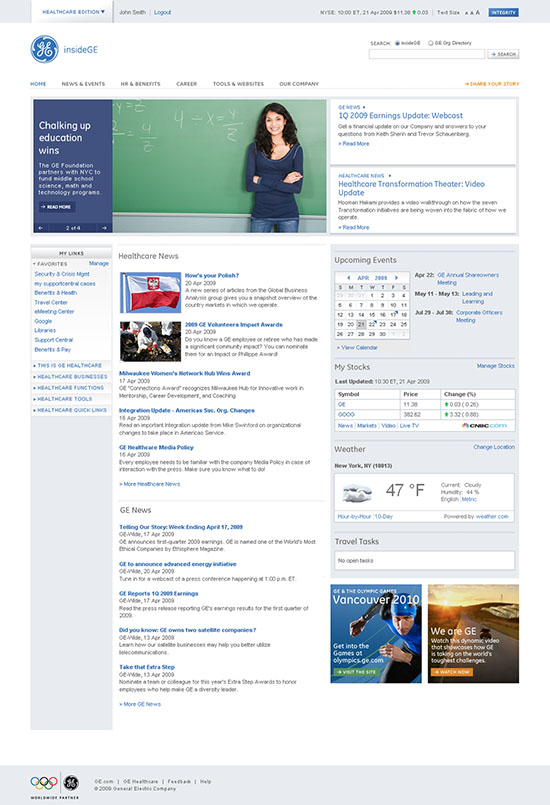Click the GE monogram logo in header
This screenshot has width=550, height=805.
click(45, 49)
